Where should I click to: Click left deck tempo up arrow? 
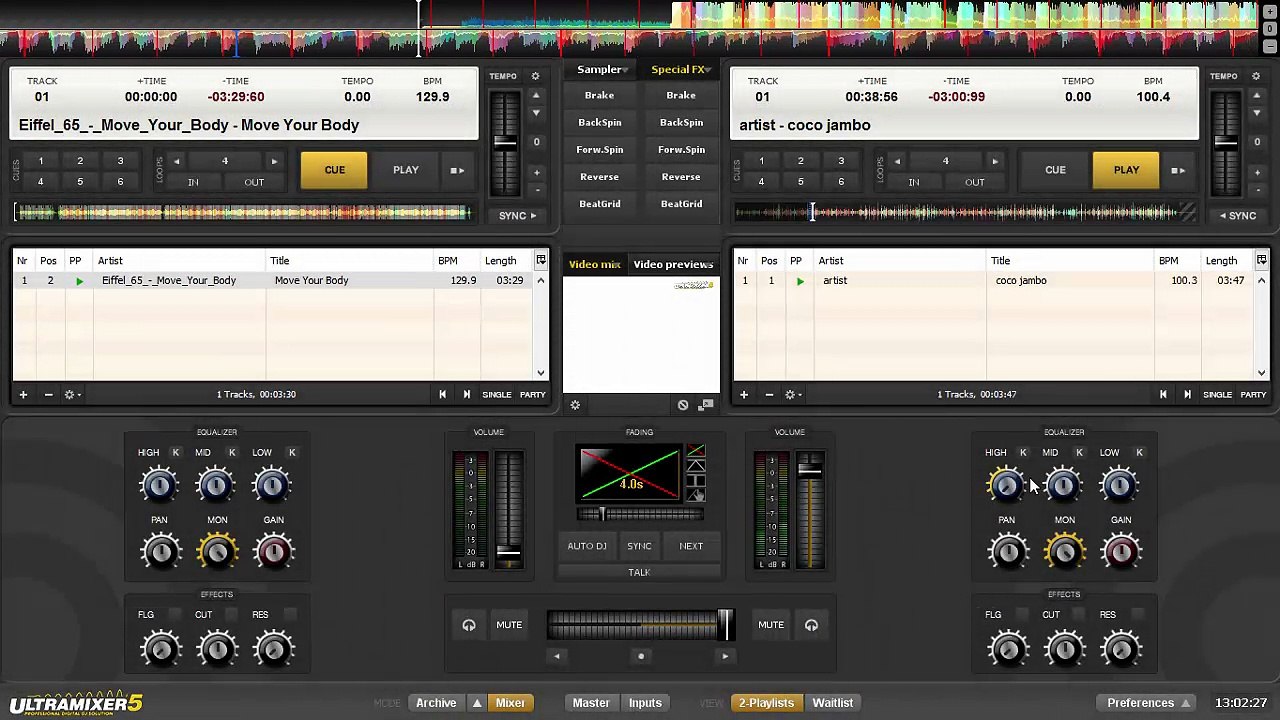click(536, 97)
